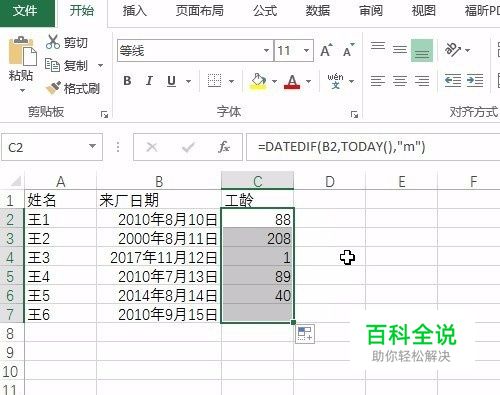Viewport: 500px width, 395px height.
Task: Toggle underline formatting
Action: [171, 81]
